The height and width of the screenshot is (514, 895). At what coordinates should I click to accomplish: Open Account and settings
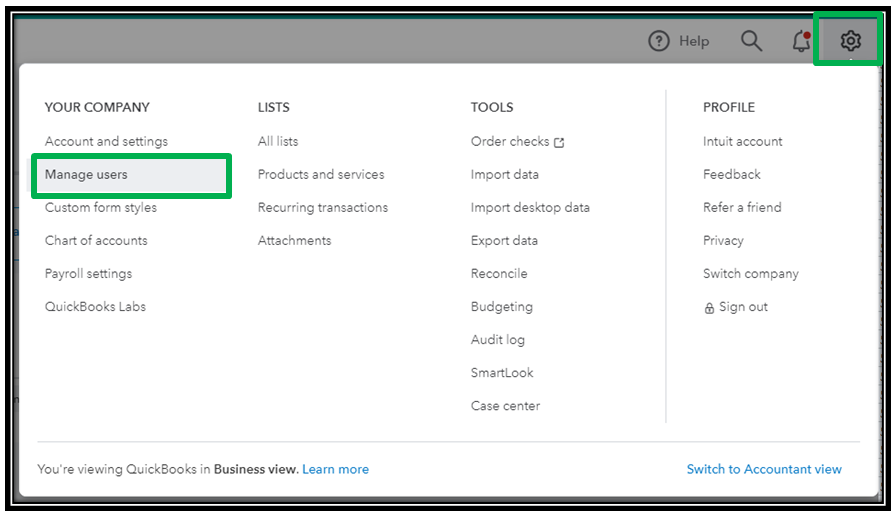106,141
